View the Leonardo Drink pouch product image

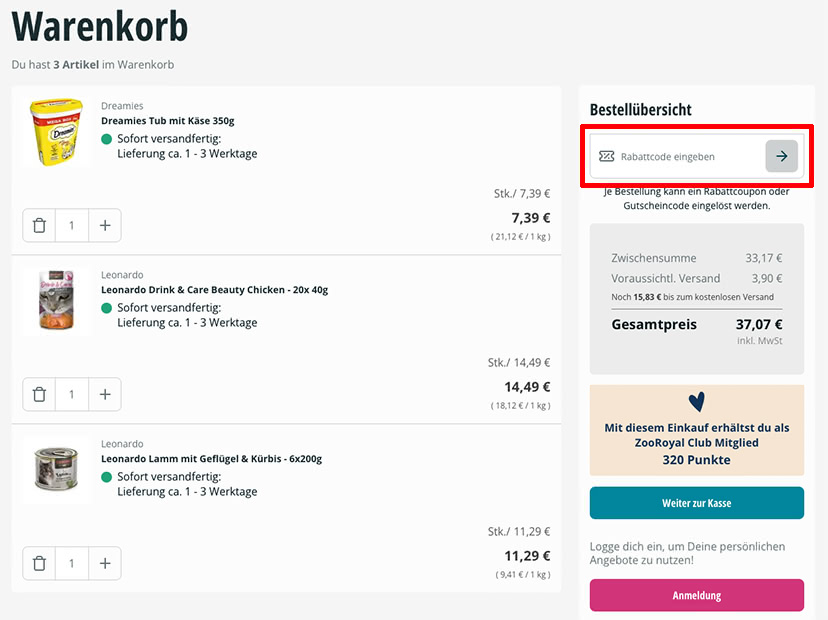click(57, 300)
